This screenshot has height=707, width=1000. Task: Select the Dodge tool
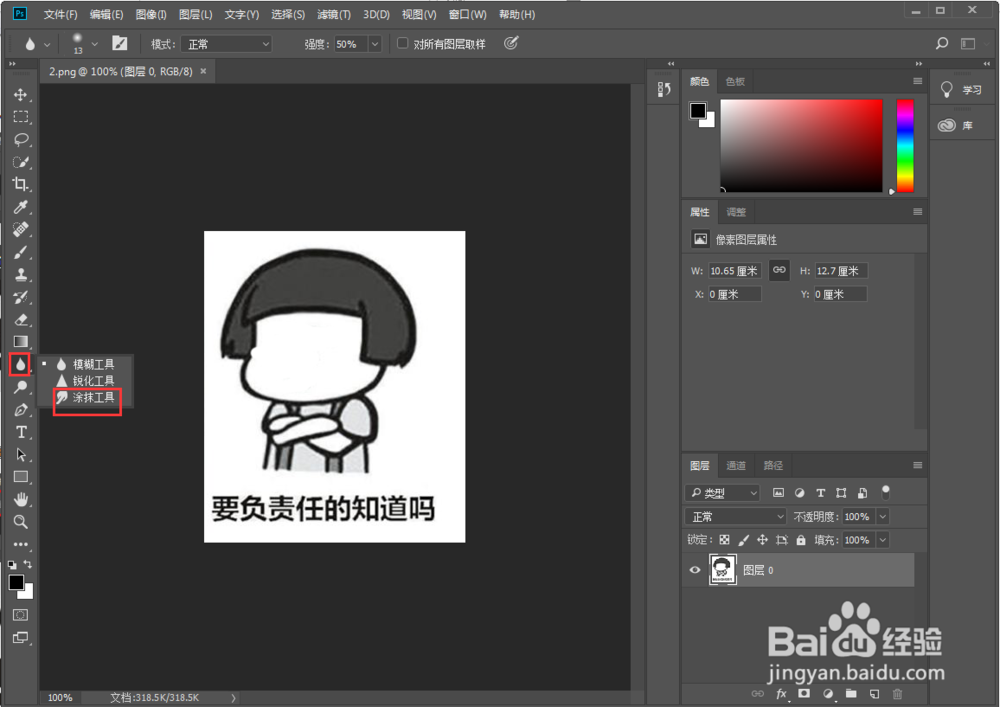tap(20, 387)
